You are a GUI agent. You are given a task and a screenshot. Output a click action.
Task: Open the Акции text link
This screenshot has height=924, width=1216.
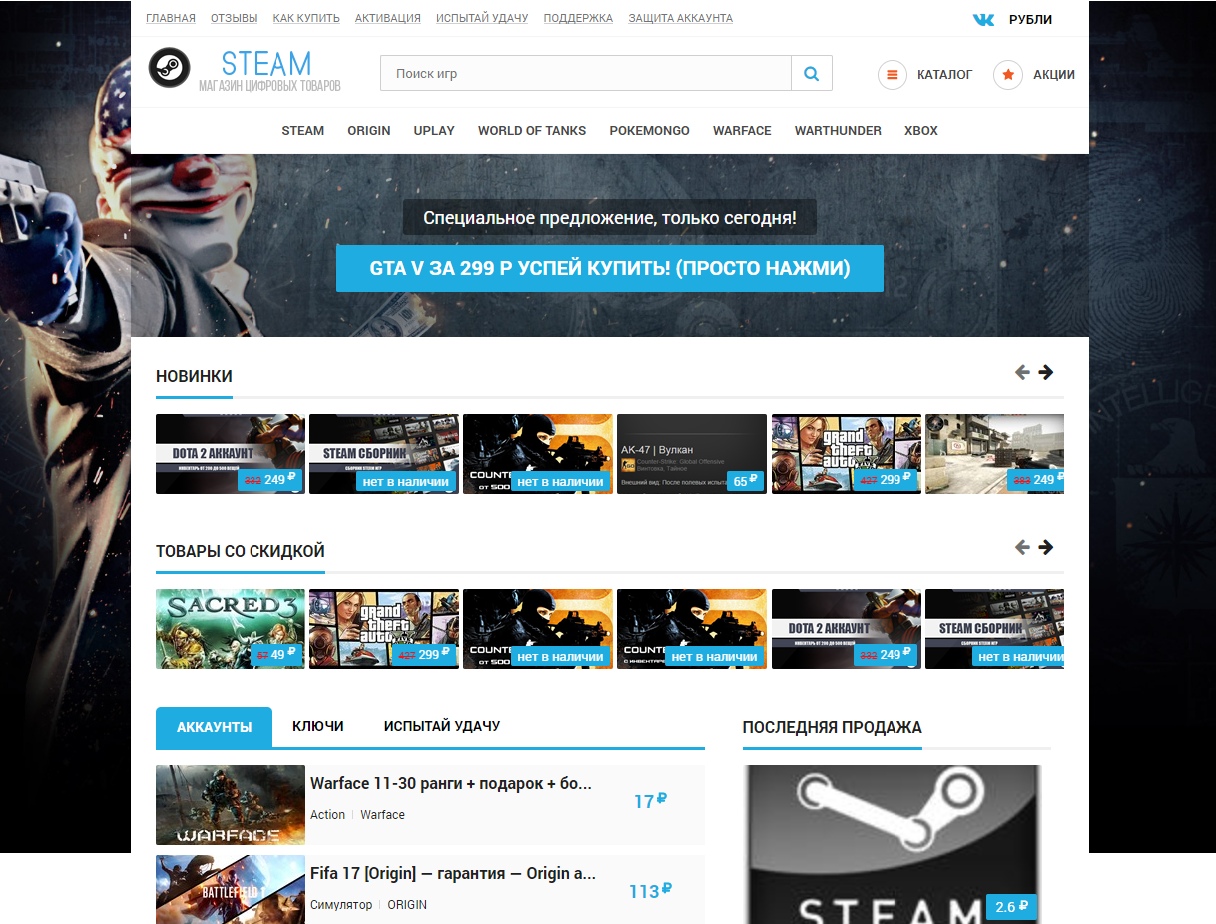[x=1054, y=75]
